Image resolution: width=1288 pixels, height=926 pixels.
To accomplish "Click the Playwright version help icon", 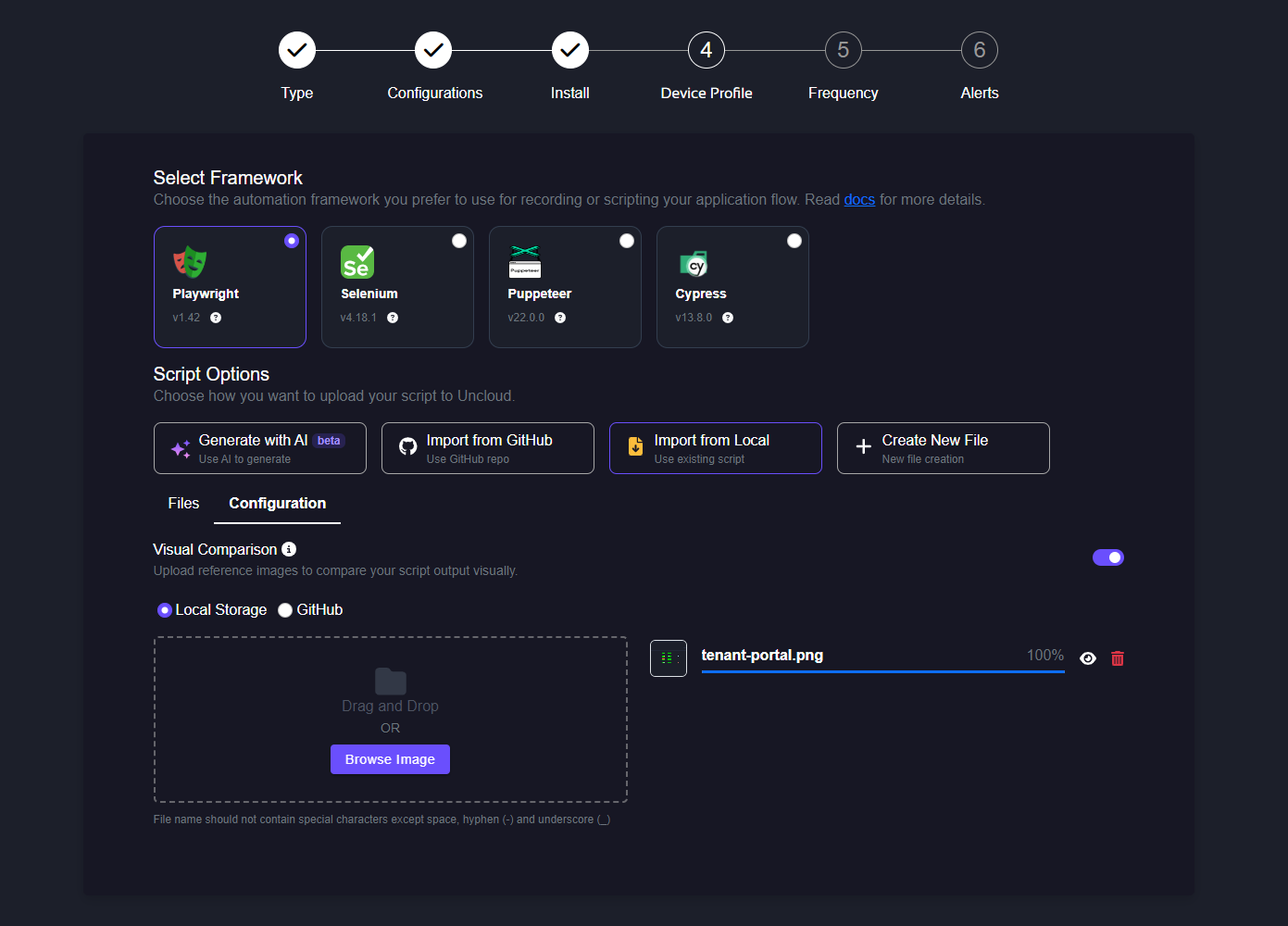I will (216, 318).
